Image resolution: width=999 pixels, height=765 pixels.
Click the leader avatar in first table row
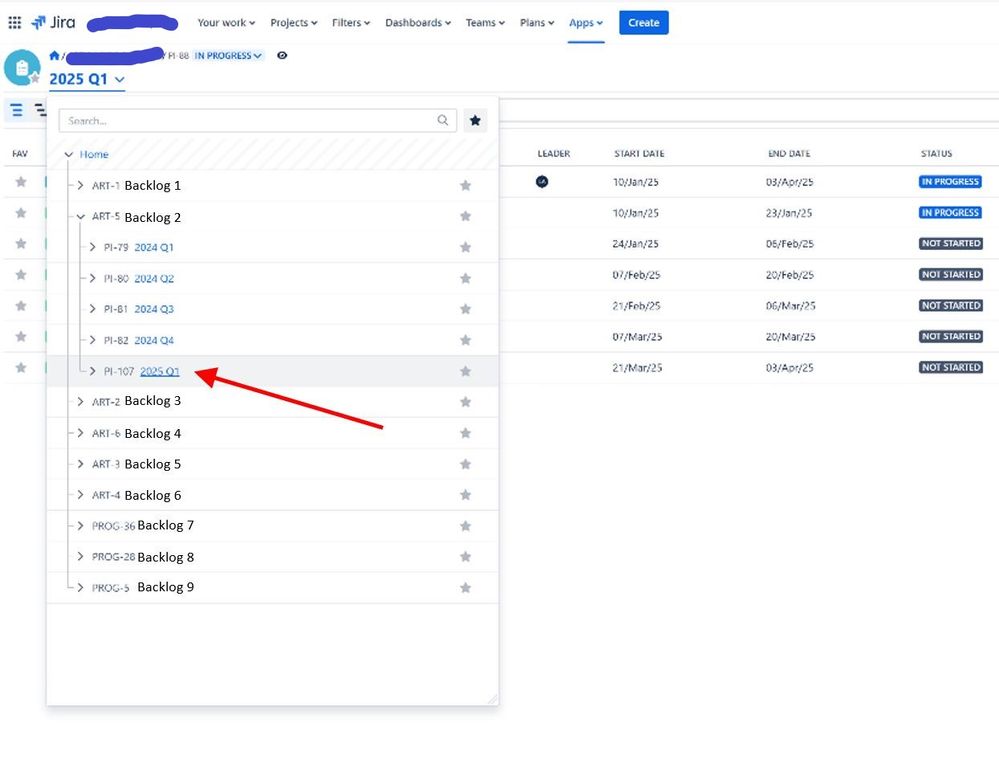542,182
